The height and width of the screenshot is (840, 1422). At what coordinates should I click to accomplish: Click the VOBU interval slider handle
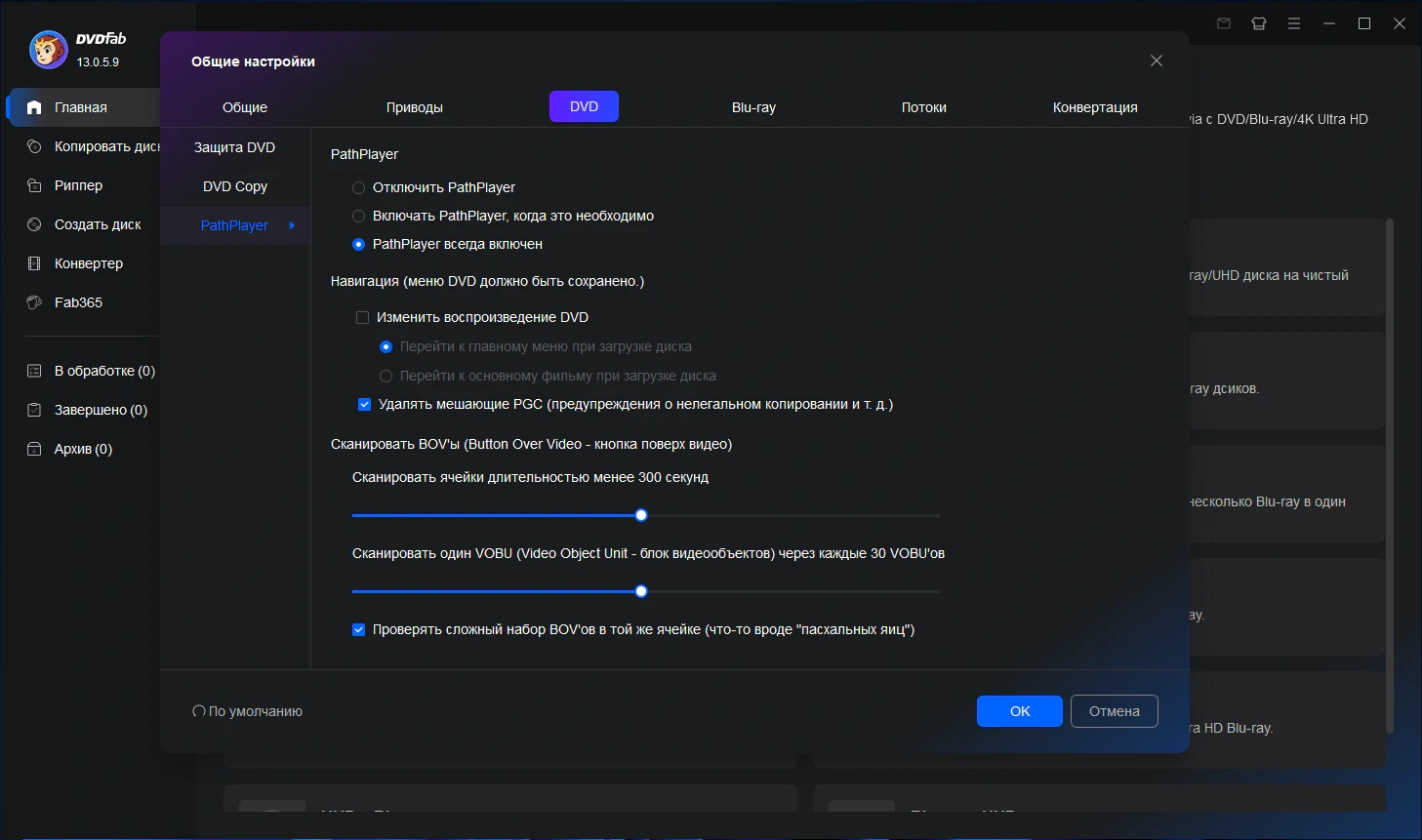(x=641, y=591)
